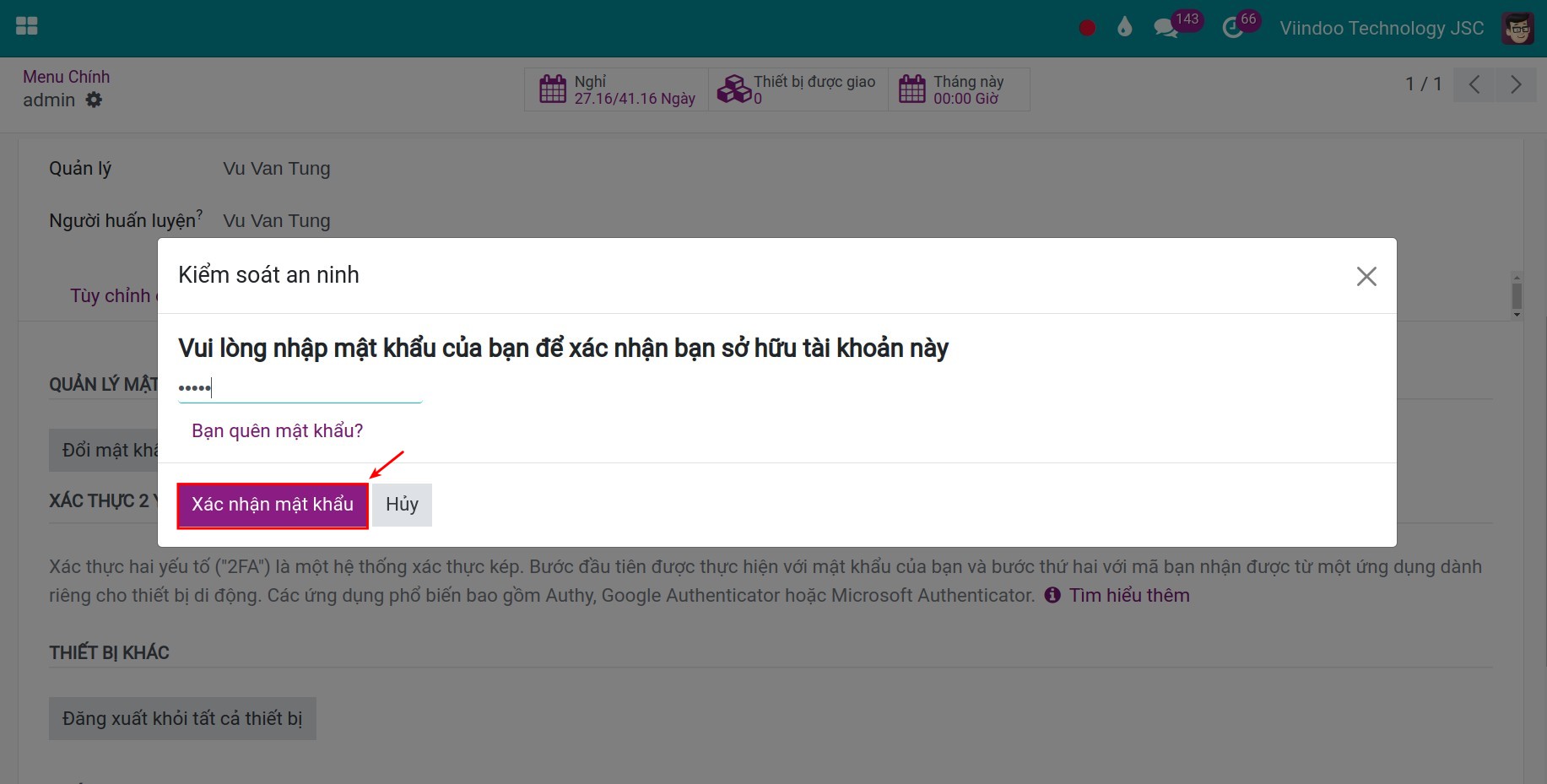Open the Tìm hiểu thêm link
1547x784 pixels.
(x=1129, y=595)
